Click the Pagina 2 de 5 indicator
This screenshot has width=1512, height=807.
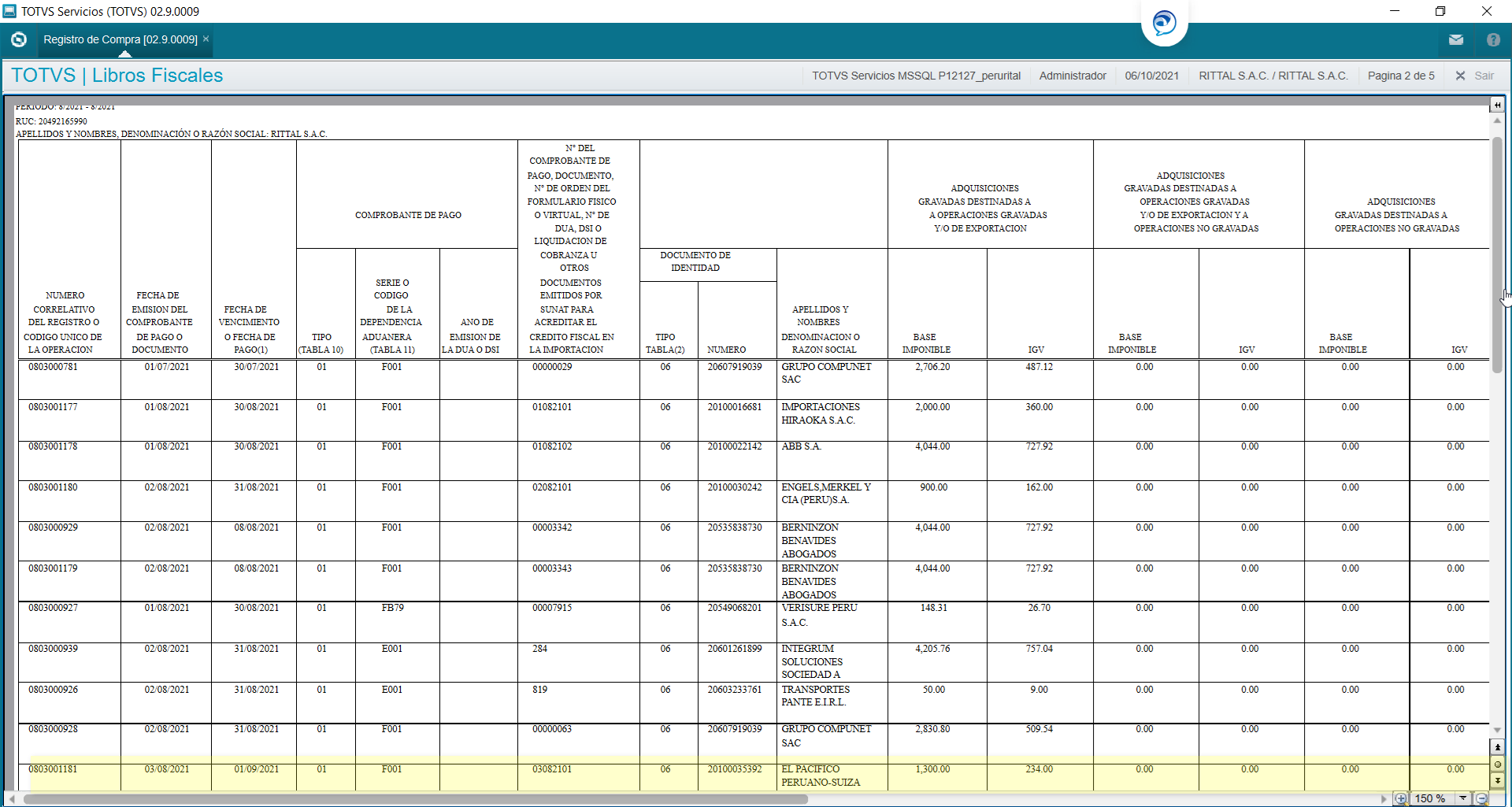tap(1401, 76)
